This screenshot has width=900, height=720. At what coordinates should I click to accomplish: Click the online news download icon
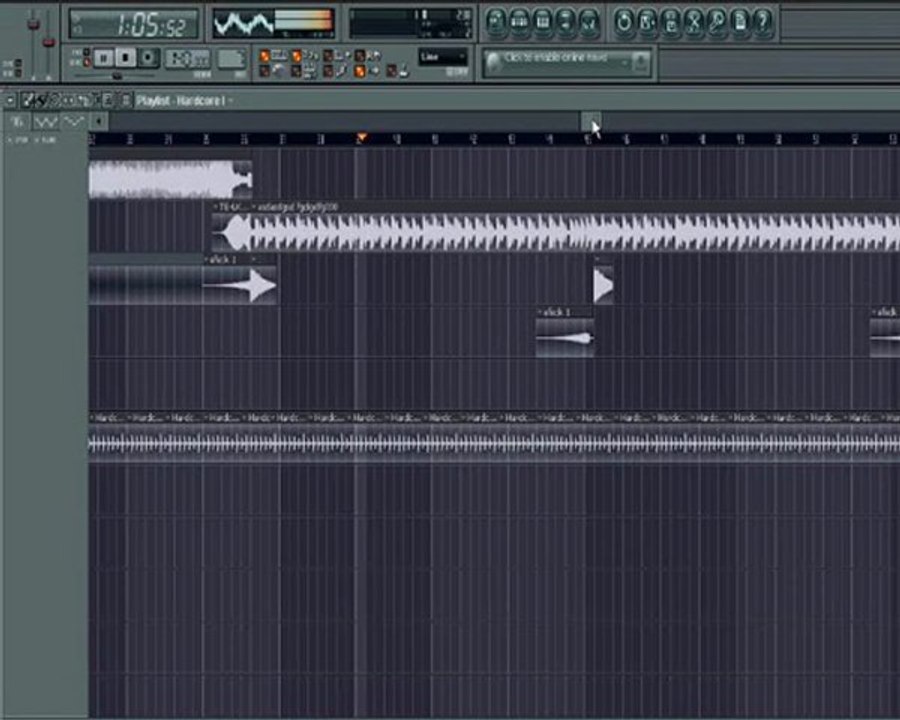tap(640, 61)
